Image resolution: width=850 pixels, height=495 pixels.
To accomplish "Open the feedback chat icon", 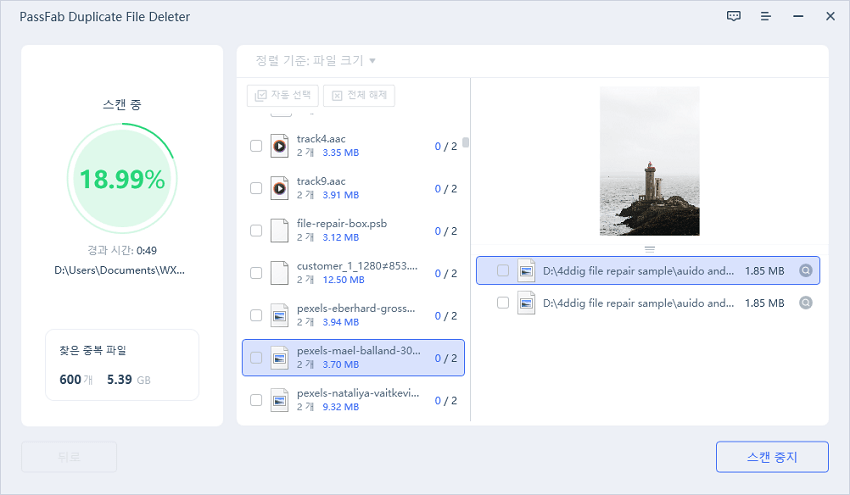I will tap(733, 16).
